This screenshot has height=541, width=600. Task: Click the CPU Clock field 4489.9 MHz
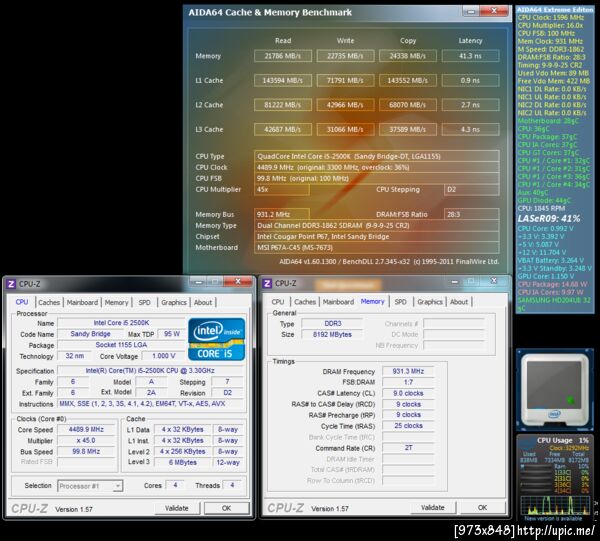377,167
